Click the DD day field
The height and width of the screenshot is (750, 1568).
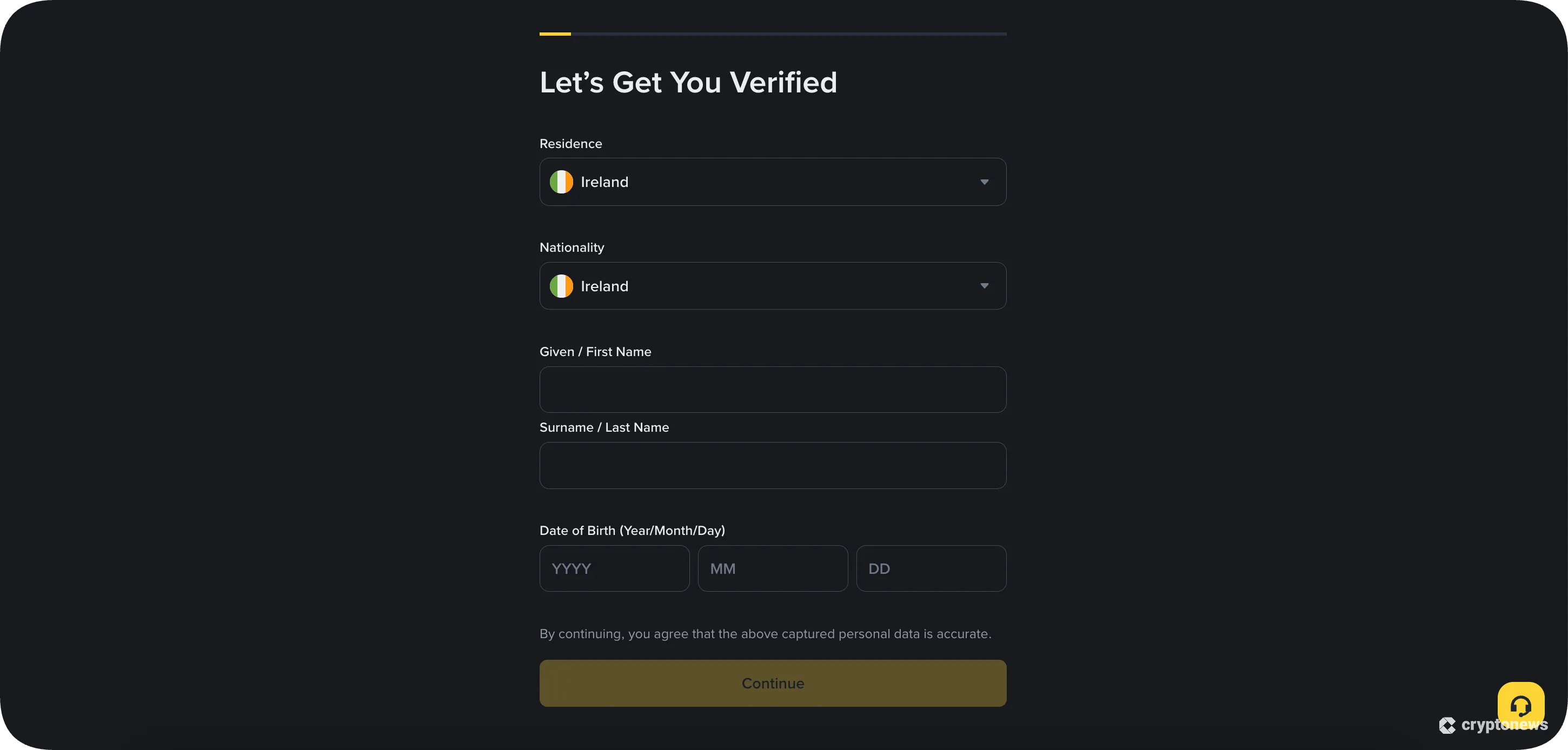pos(931,568)
